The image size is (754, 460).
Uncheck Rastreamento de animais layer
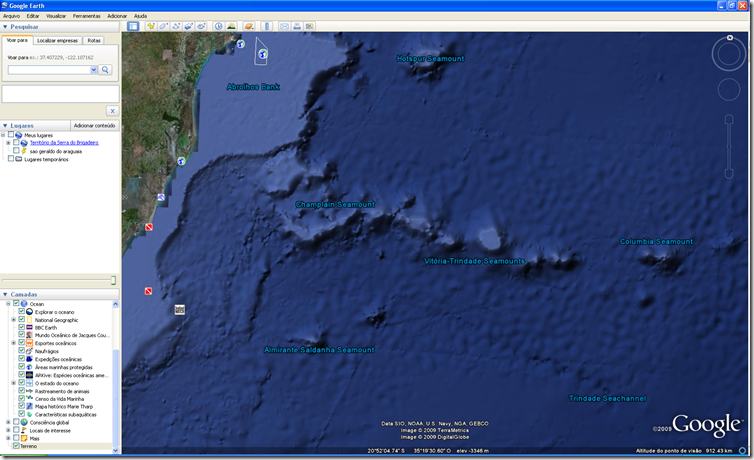[x=22, y=391]
